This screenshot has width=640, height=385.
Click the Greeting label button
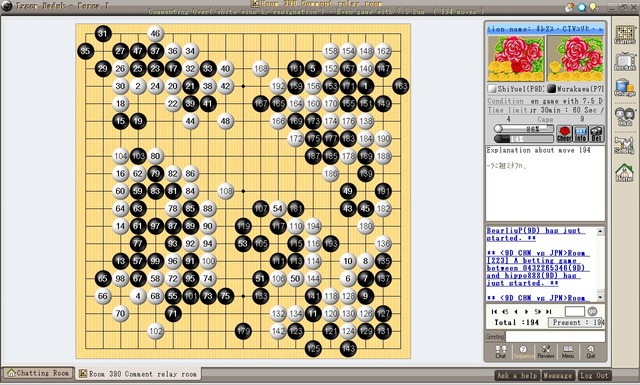click(x=495, y=337)
